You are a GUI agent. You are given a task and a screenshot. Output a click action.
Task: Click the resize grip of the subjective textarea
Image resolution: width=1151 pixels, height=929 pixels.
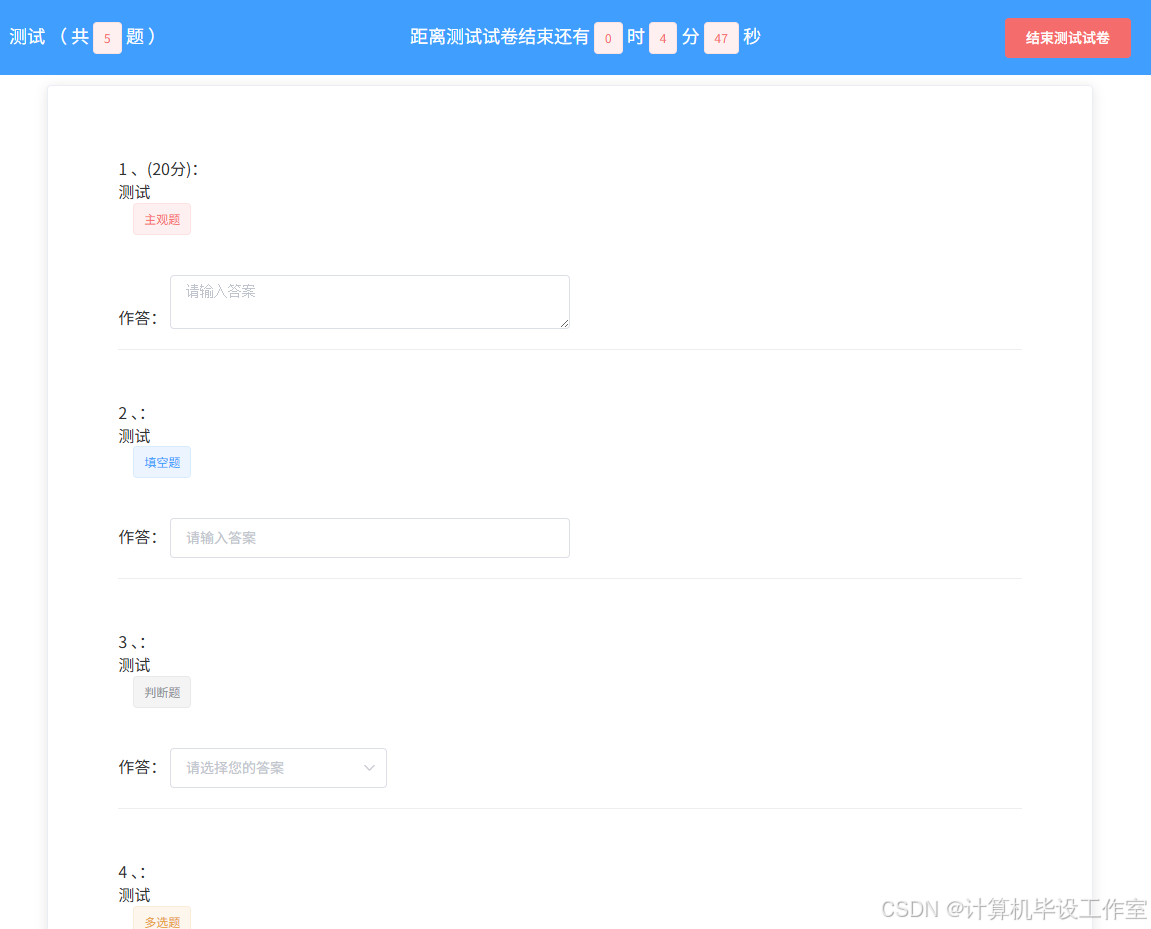coord(564,323)
